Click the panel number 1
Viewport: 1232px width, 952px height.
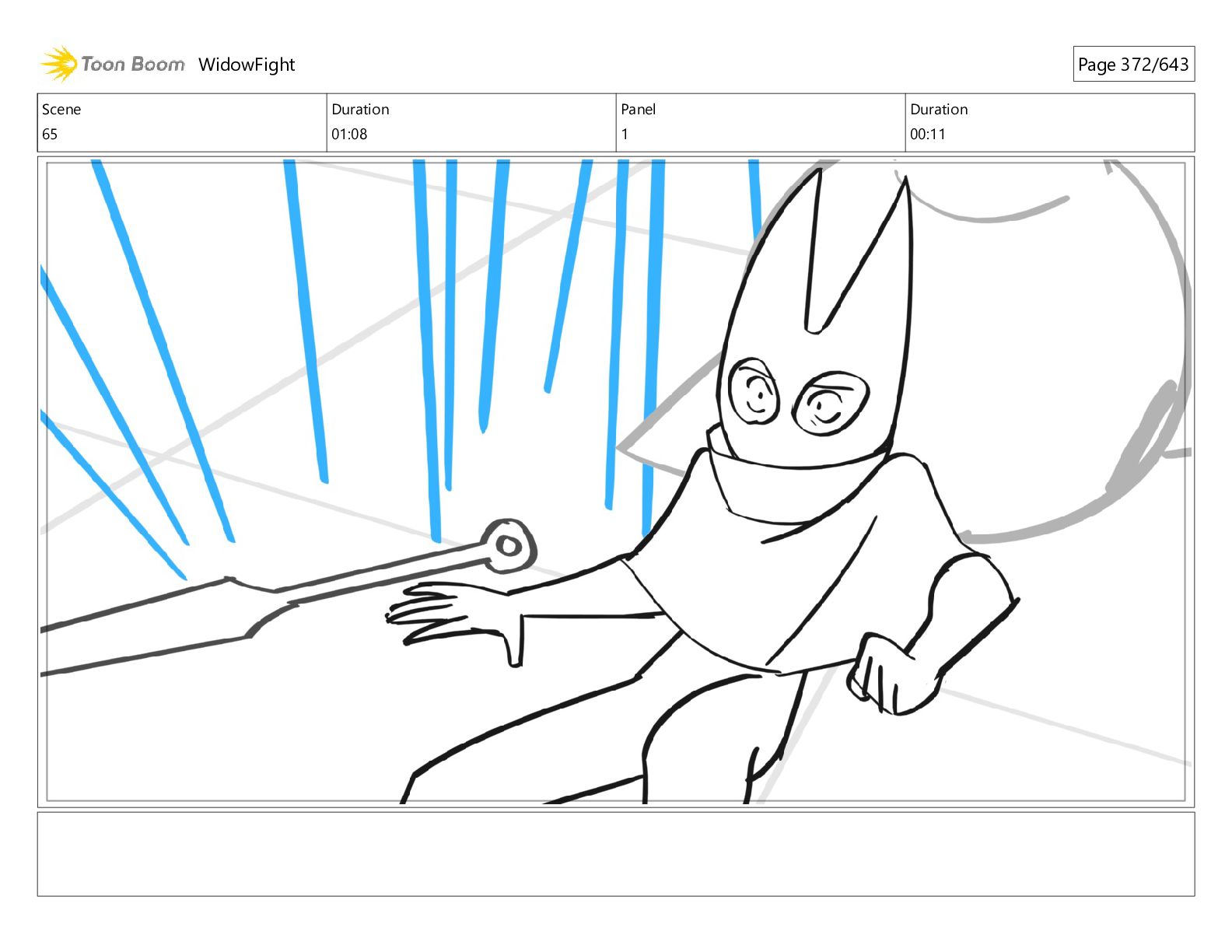(x=625, y=134)
